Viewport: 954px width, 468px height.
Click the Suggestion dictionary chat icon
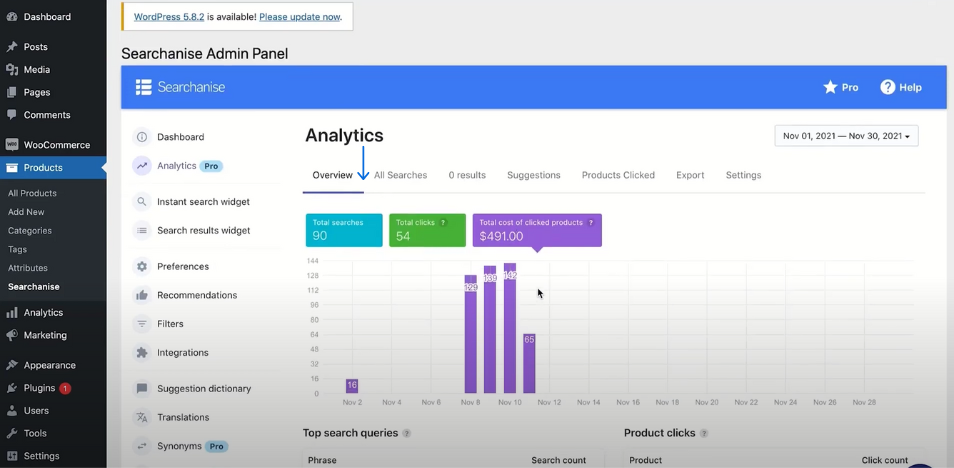pos(142,388)
